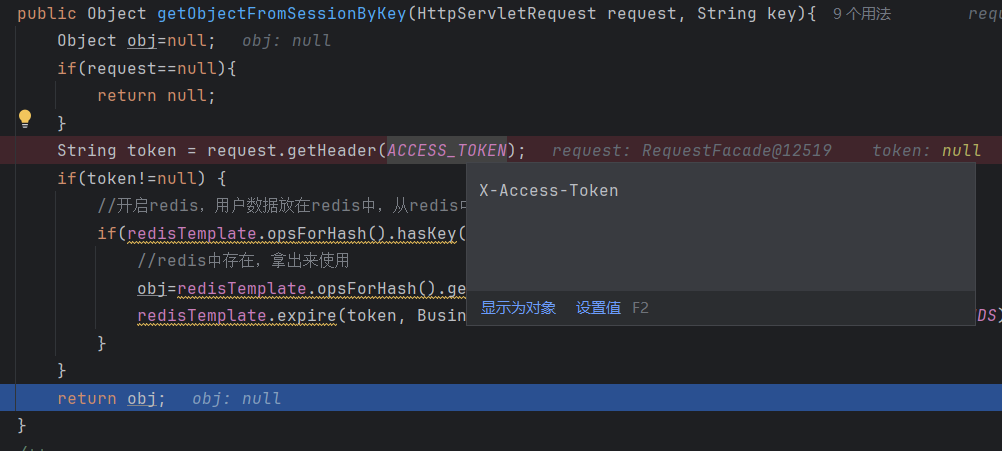Viewport: 1002px width, 451px height.
Task: Click the if(token!=null) condition line
Action: (x=142, y=179)
